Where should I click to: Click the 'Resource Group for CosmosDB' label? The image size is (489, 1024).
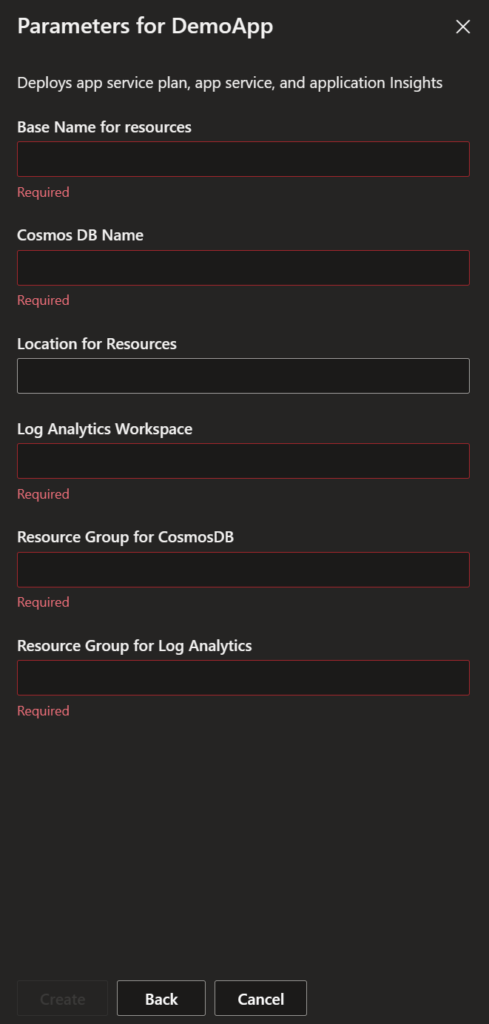[125, 537]
